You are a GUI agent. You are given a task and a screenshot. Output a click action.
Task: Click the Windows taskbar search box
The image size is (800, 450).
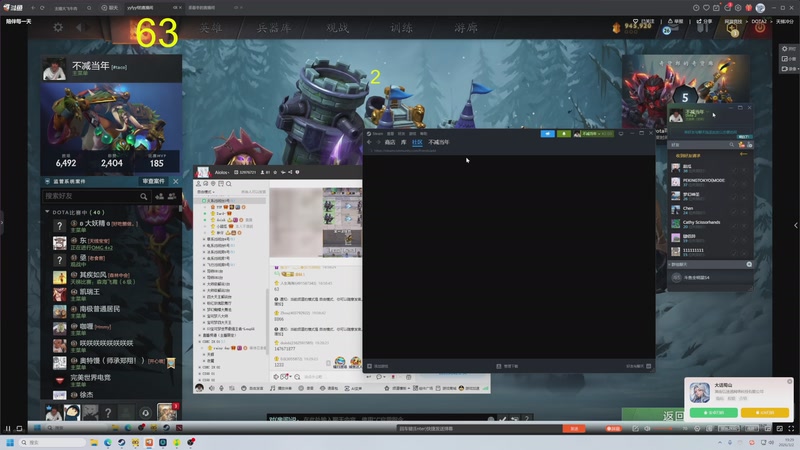[52, 442]
